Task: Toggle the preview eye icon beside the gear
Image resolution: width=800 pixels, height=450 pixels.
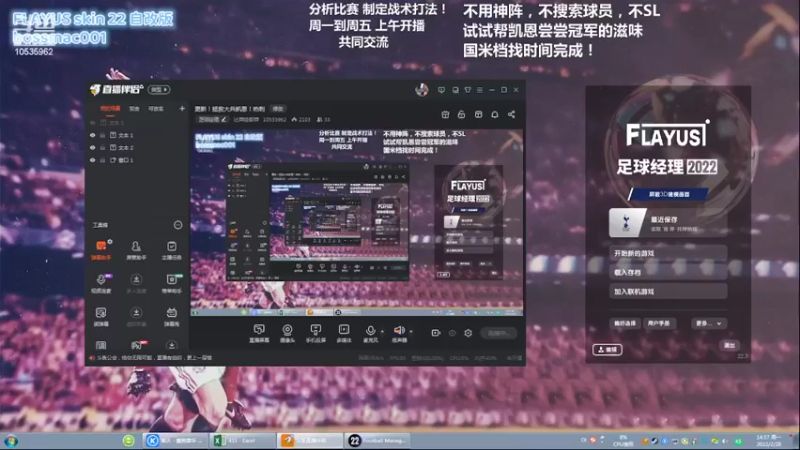Action: pyautogui.click(x=452, y=333)
